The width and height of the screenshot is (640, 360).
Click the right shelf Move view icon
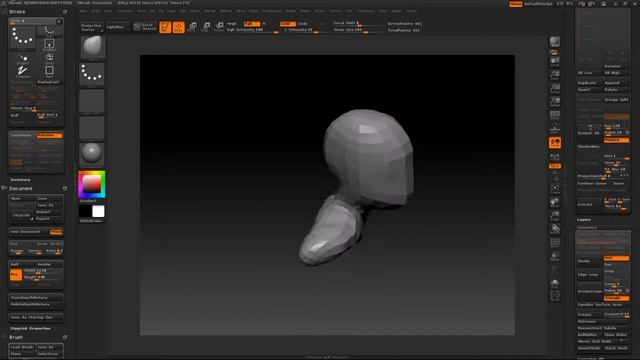[x=555, y=202]
